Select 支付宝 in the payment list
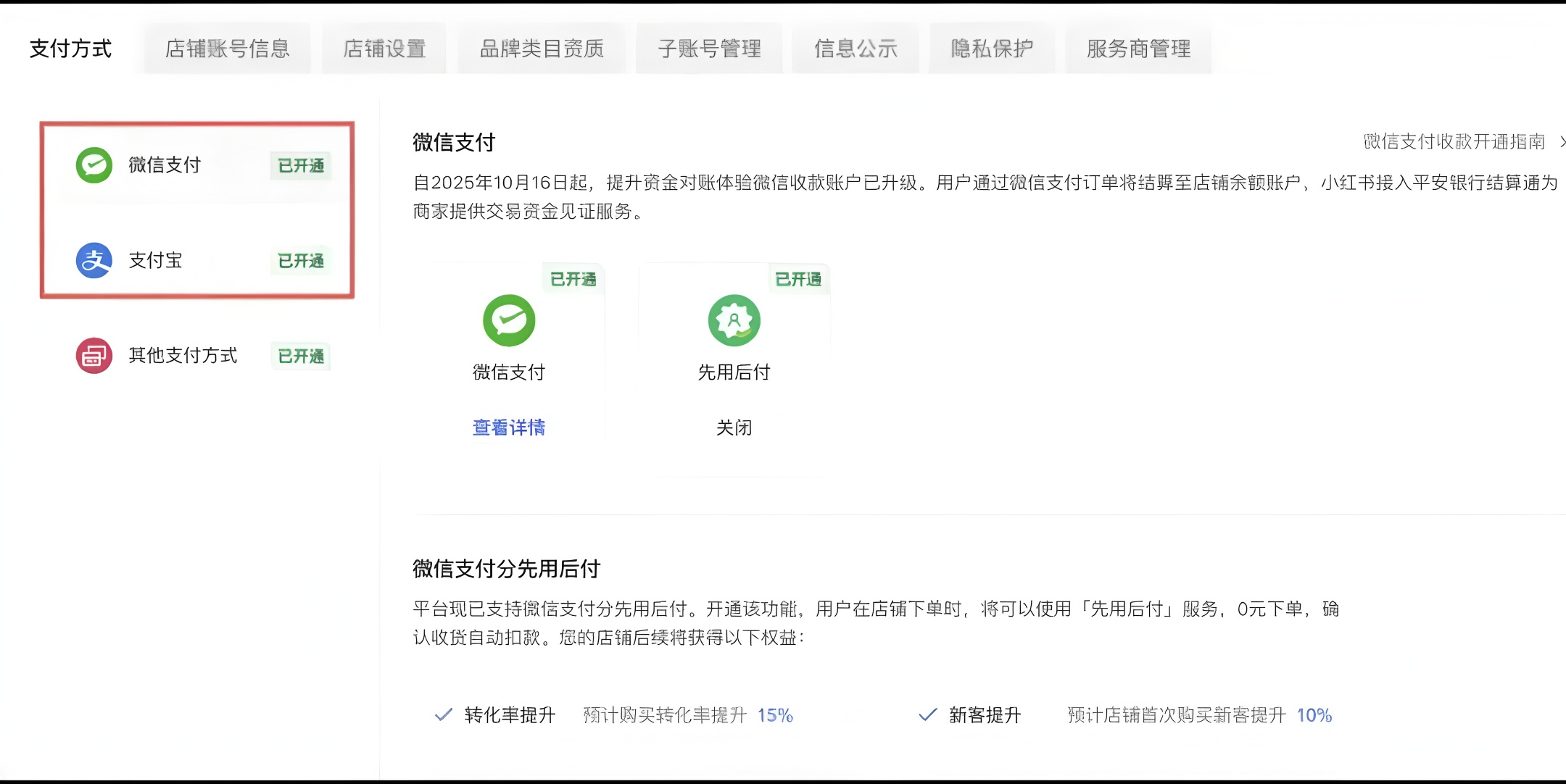The height and width of the screenshot is (784, 1566). pos(197,260)
